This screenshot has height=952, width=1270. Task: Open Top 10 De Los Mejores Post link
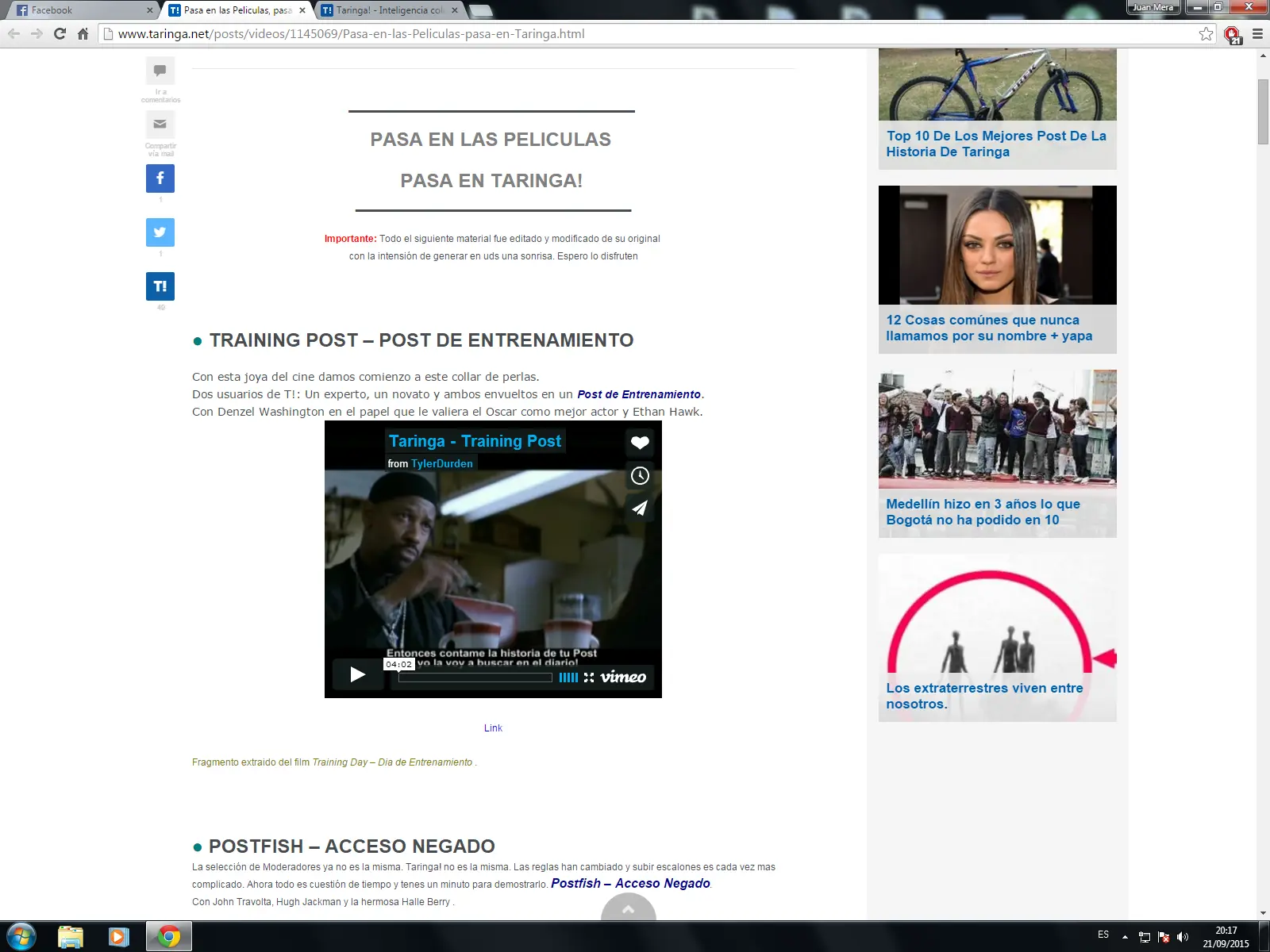(996, 144)
